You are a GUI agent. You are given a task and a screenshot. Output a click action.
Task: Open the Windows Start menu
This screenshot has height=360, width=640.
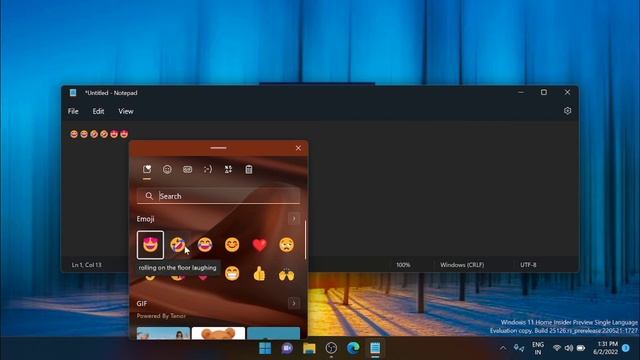point(265,348)
